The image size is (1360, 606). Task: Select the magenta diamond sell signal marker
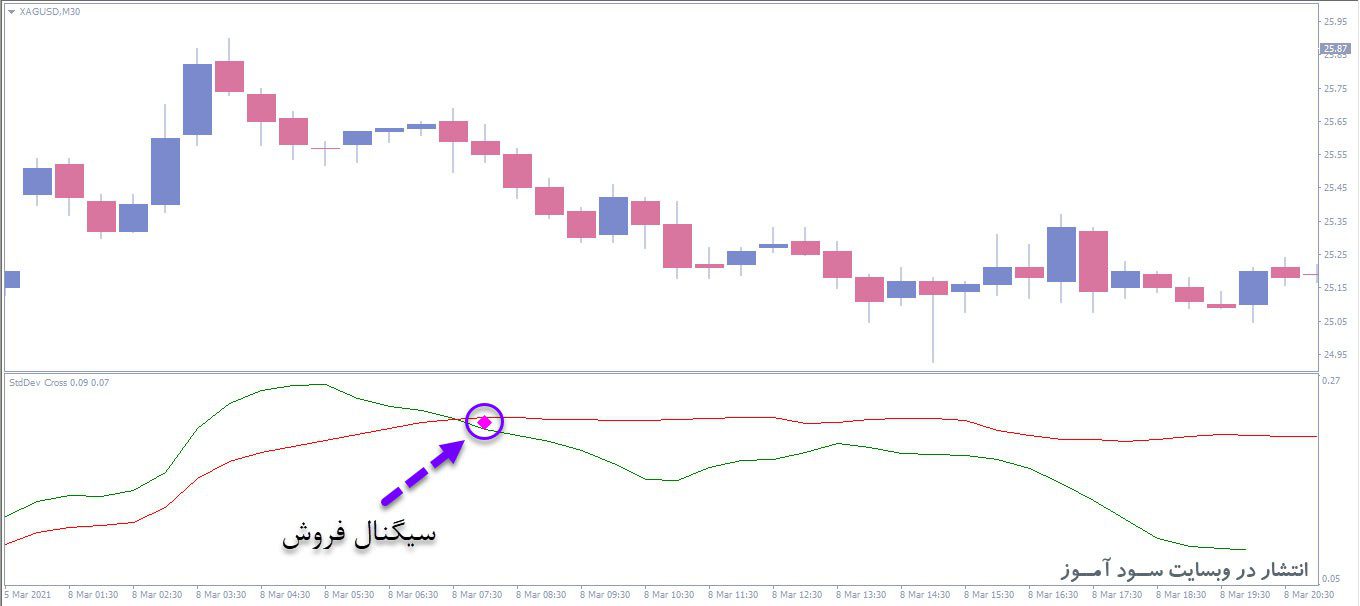(x=485, y=423)
